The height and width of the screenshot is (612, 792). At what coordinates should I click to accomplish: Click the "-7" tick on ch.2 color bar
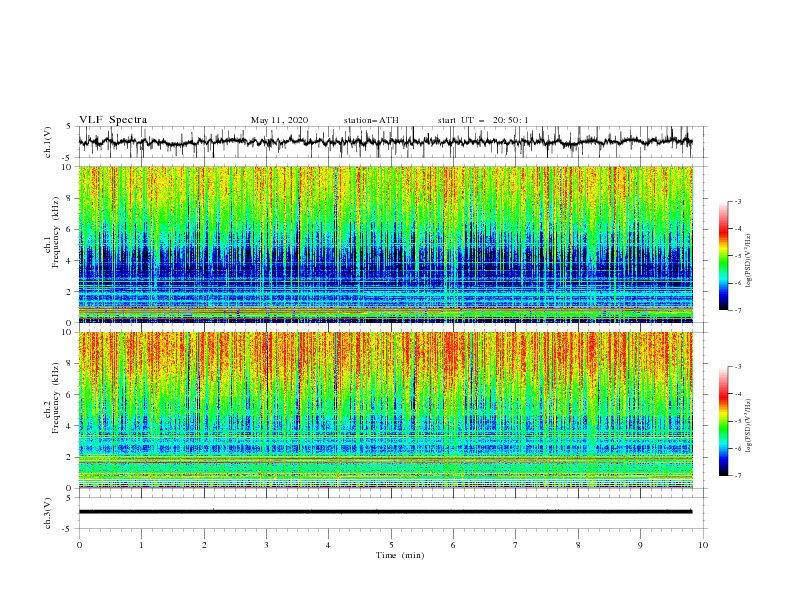(x=738, y=476)
